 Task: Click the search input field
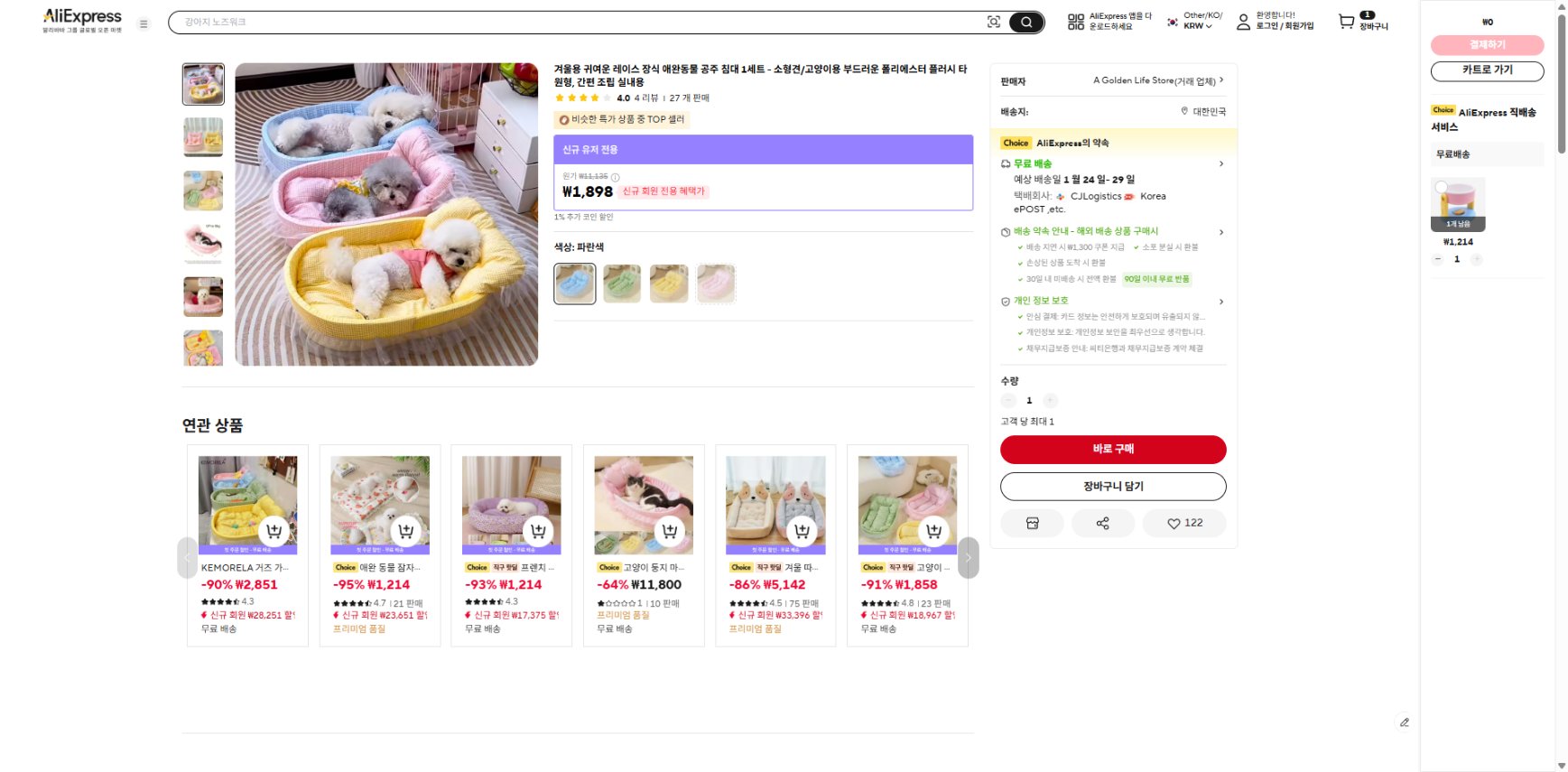coord(578,23)
